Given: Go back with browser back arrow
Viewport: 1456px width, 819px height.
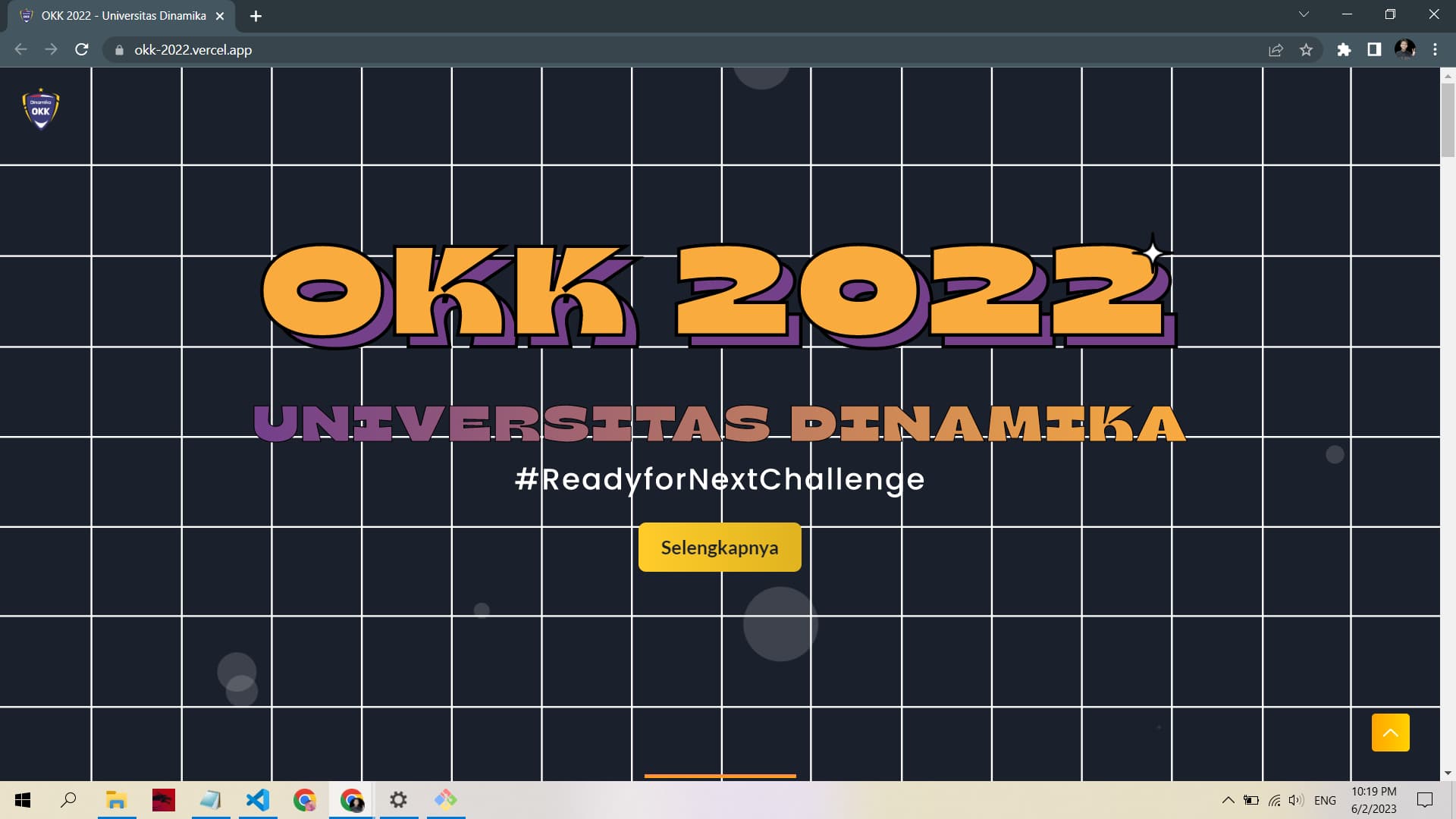Looking at the screenshot, I should coord(20,49).
